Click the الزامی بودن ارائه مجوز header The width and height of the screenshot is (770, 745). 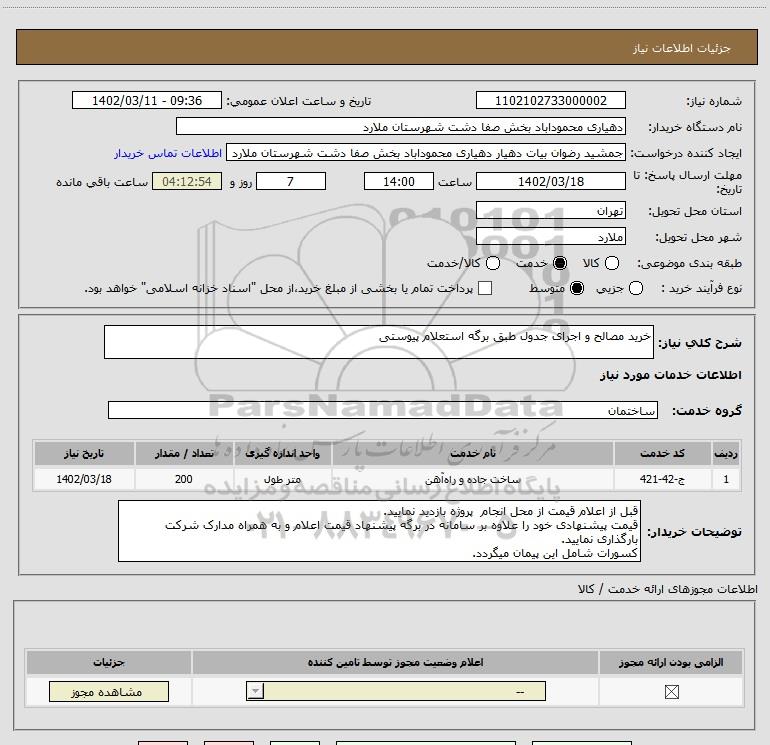pos(671,662)
